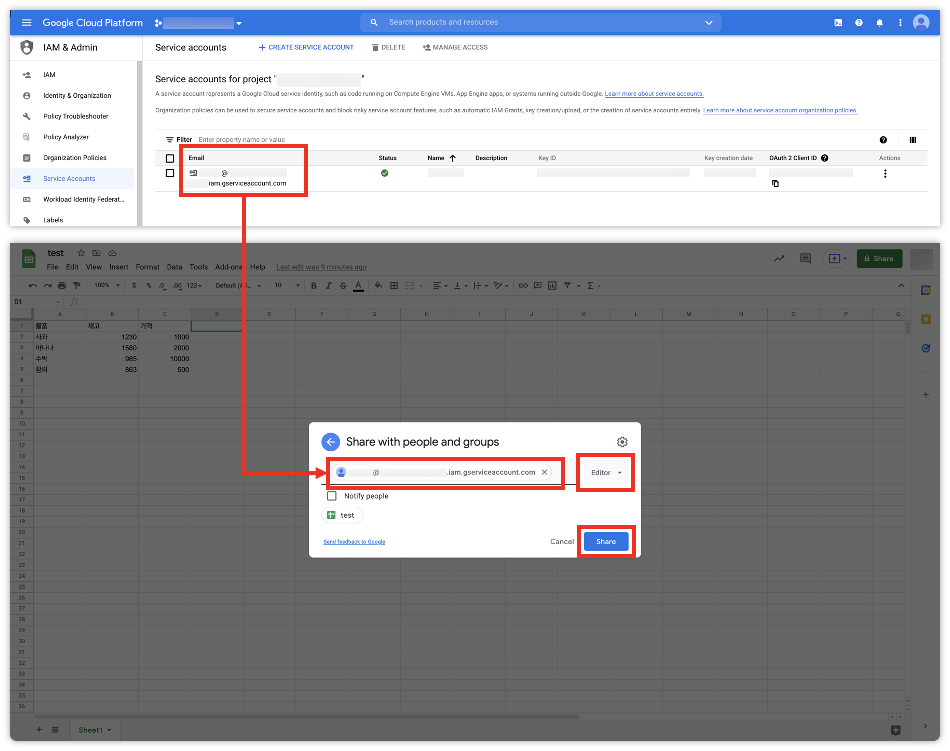950x751 pixels.
Task: Open Learn more about service accounts link
Action: click(654, 94)
